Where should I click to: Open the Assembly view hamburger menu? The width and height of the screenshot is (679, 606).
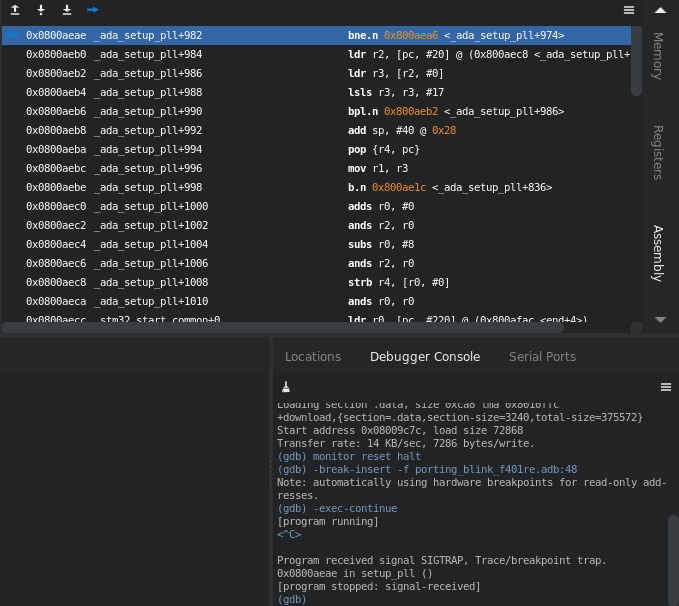629,10
